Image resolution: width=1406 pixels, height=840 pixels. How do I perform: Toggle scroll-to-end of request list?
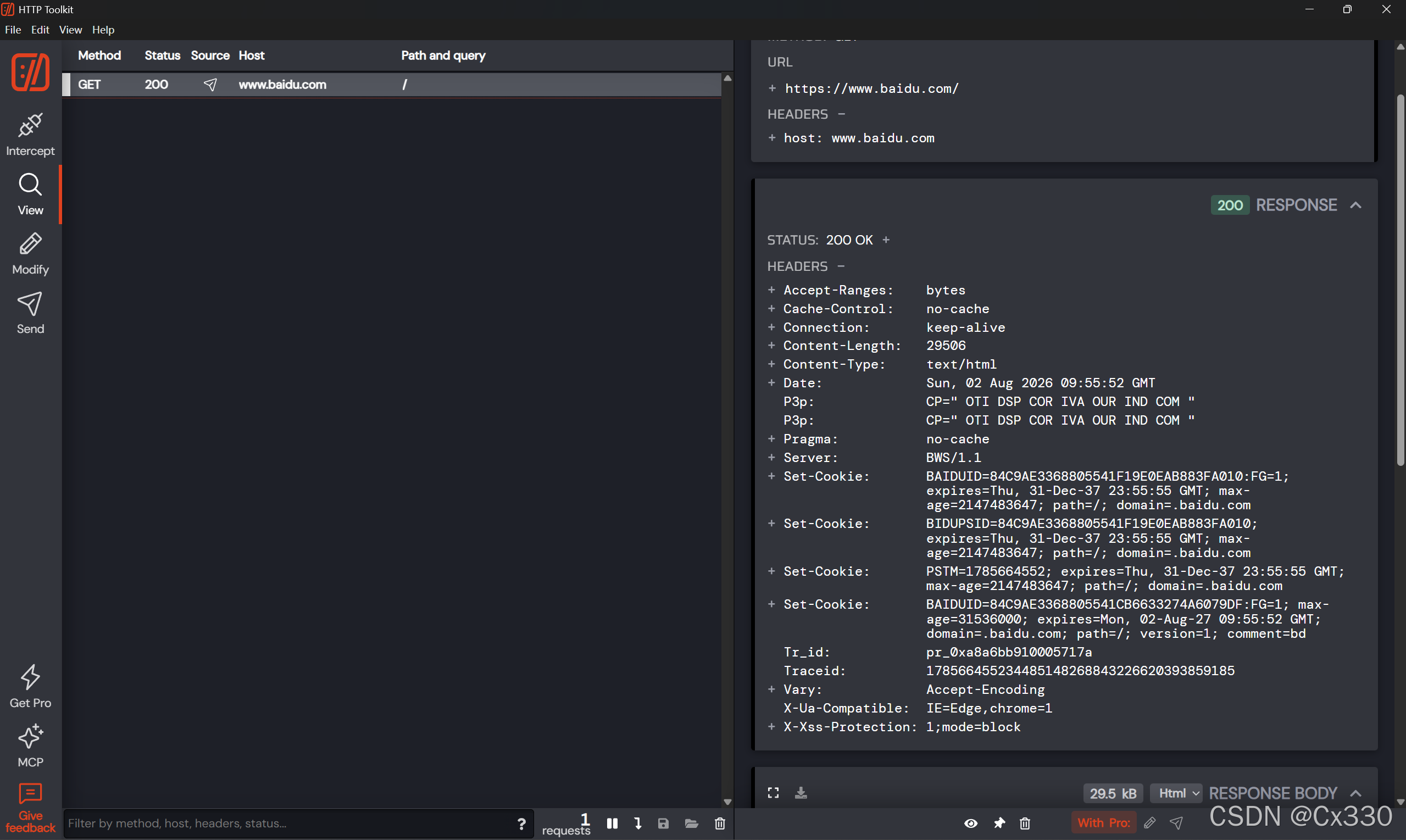pos(638,824)
